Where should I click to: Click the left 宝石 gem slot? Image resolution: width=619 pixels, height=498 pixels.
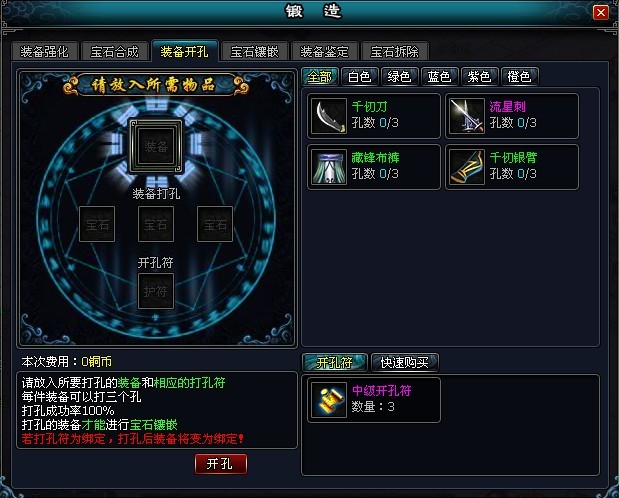97,224
